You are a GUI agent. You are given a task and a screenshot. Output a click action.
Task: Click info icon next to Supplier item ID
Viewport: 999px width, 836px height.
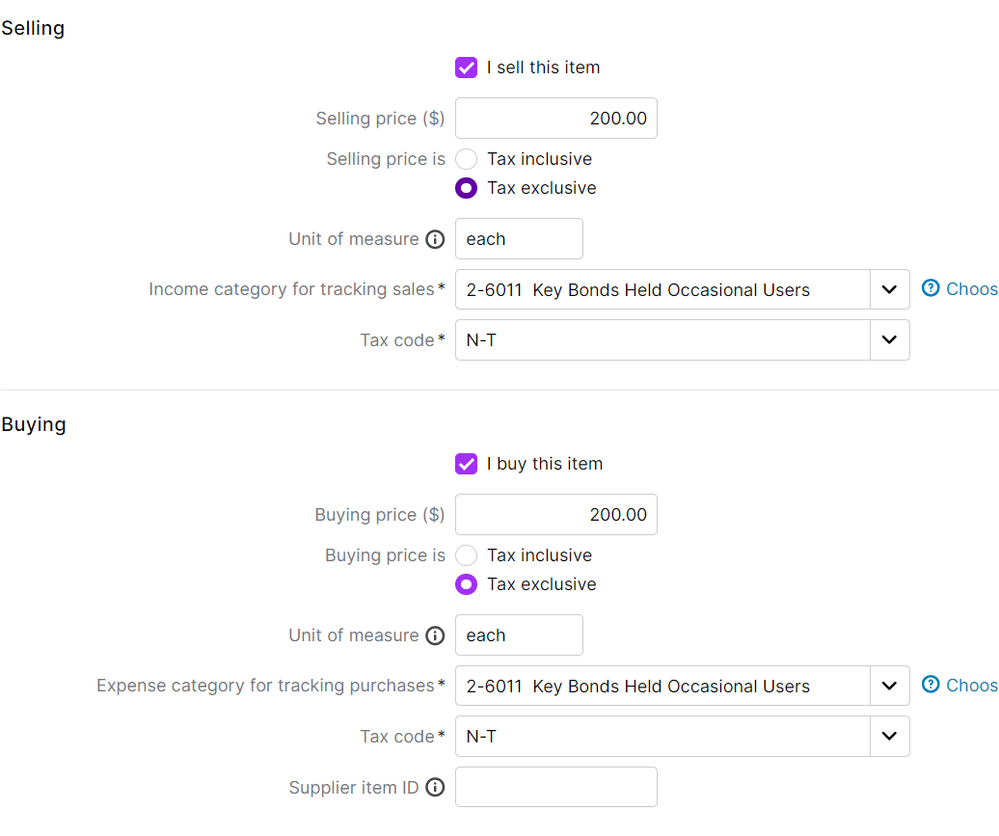click(x=435, y=788)
